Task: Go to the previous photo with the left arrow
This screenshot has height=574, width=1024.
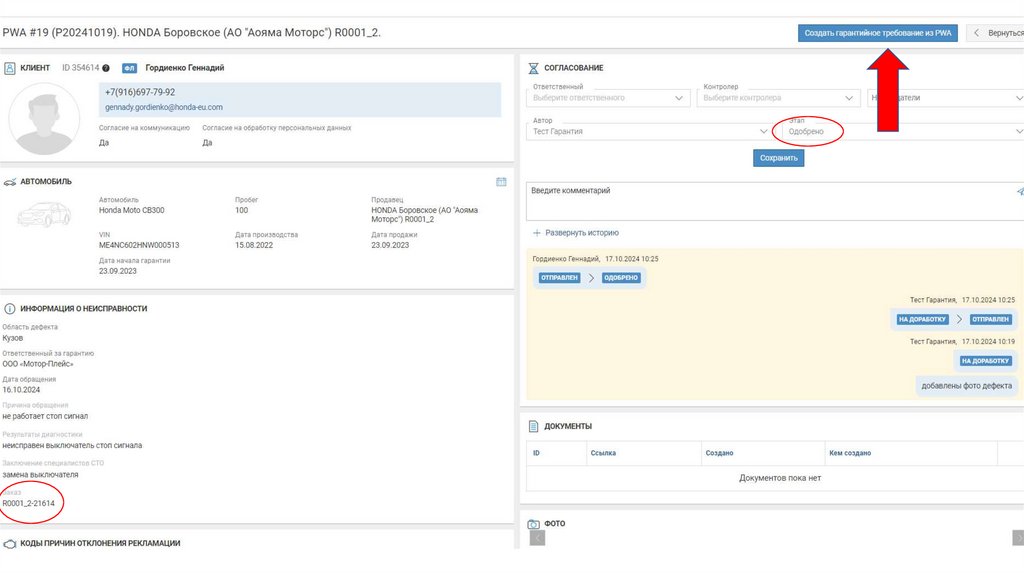Action: click(x=537, y=537)
